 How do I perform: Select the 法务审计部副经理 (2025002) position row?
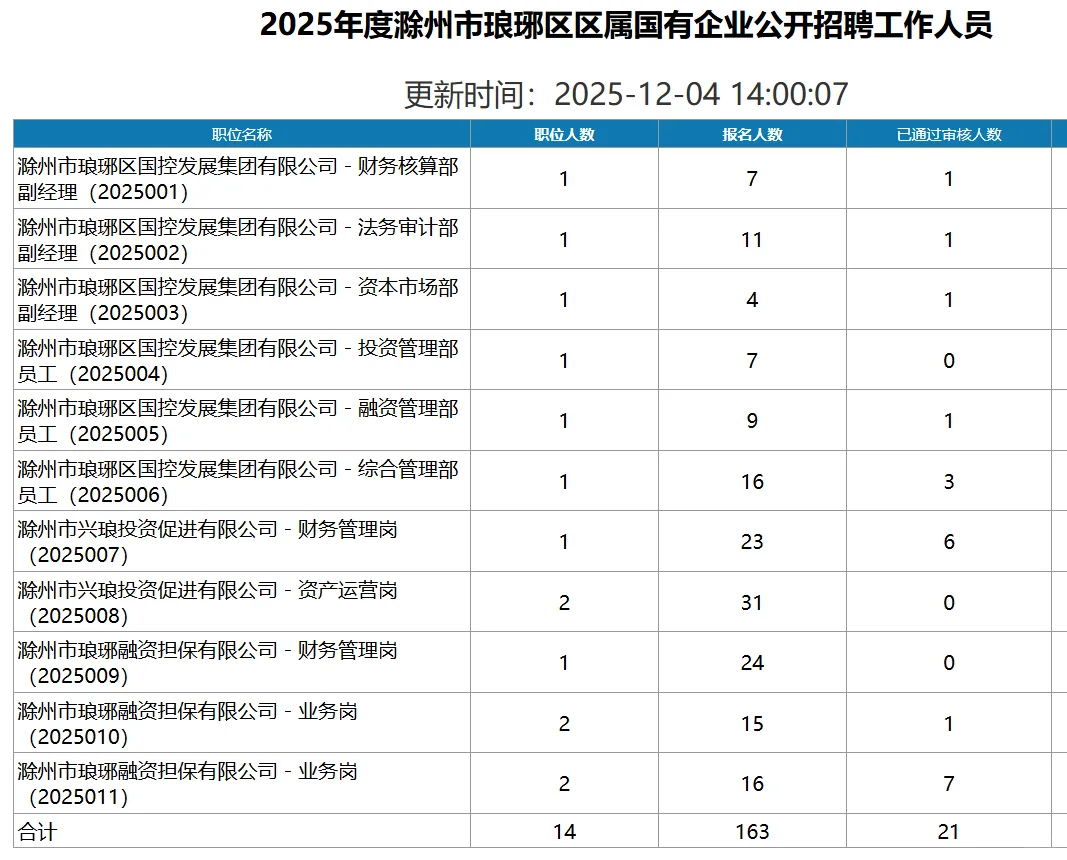[x=240, y=239]
